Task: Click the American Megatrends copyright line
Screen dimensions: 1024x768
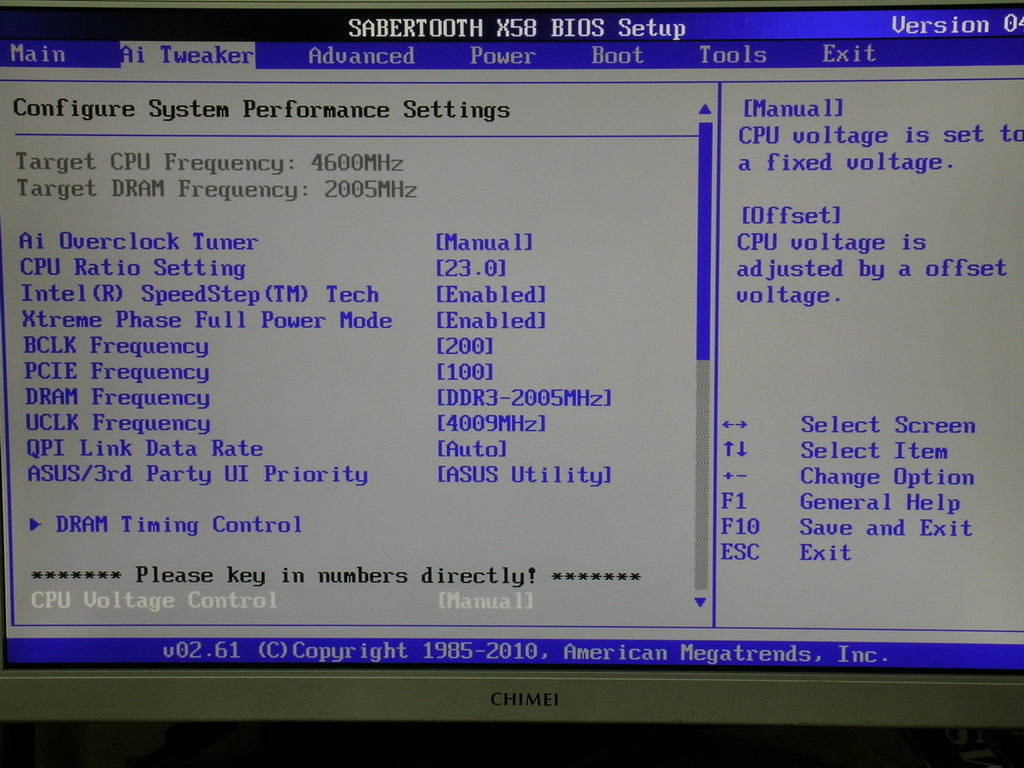Action: 526,652
